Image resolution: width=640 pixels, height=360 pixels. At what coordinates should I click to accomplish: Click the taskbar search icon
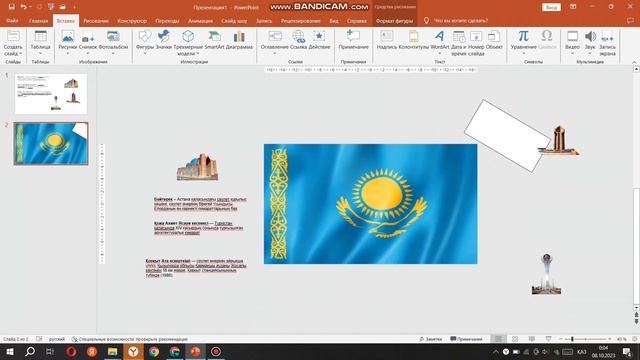tap(30, 351)
